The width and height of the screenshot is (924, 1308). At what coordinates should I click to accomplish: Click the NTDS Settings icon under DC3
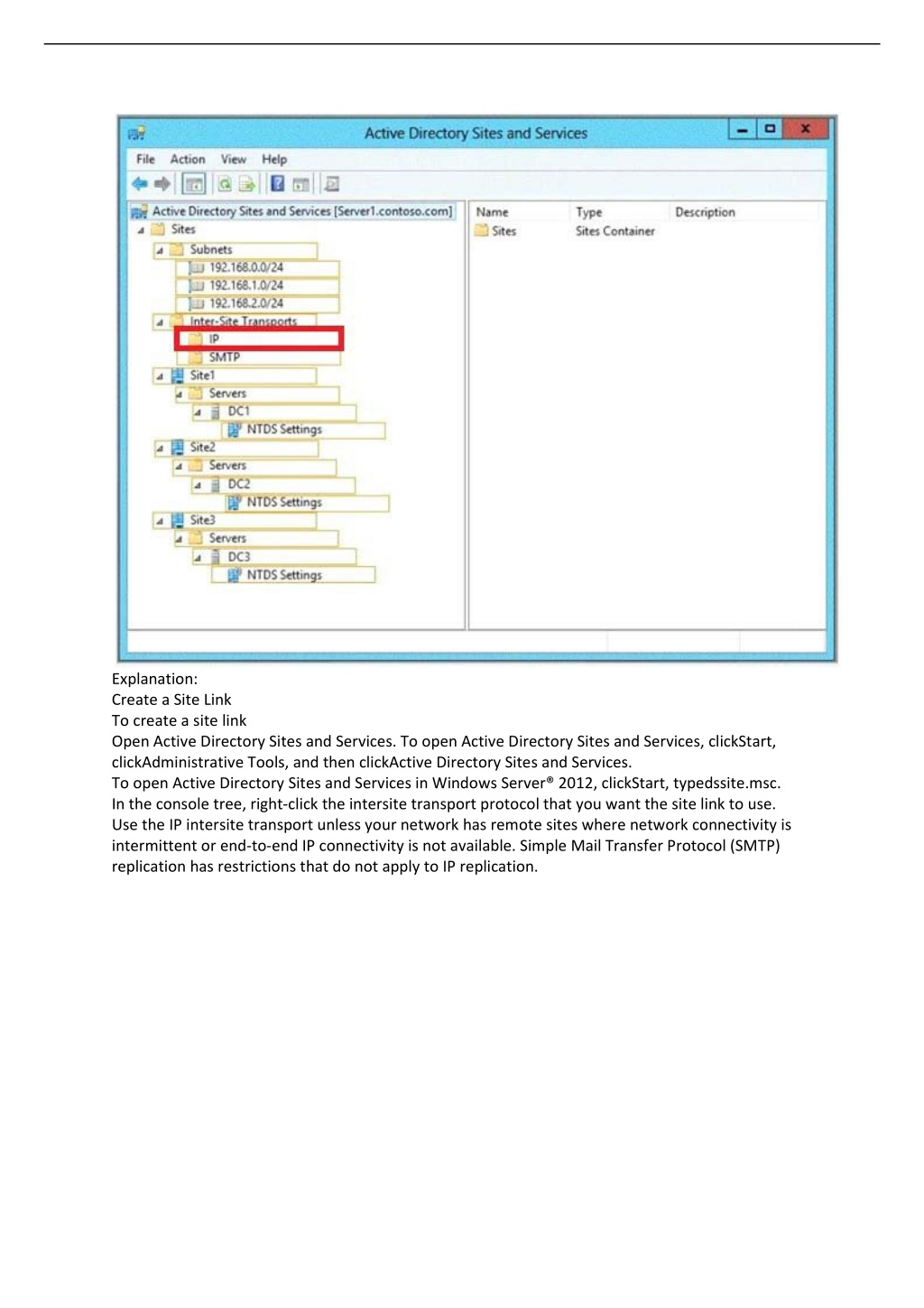235,575
